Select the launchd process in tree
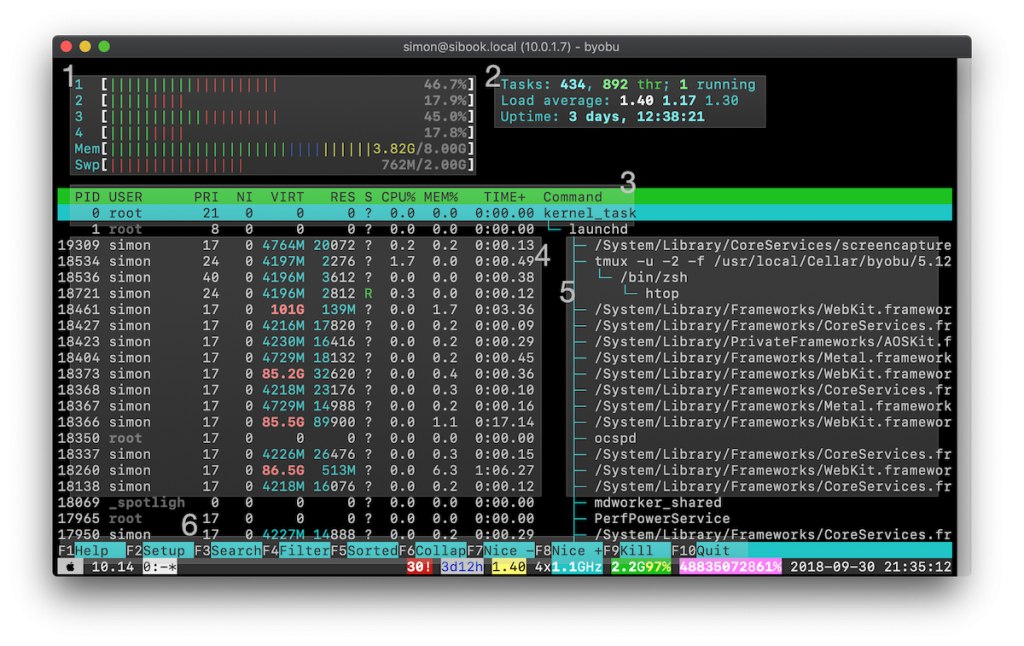 (598, 229)
